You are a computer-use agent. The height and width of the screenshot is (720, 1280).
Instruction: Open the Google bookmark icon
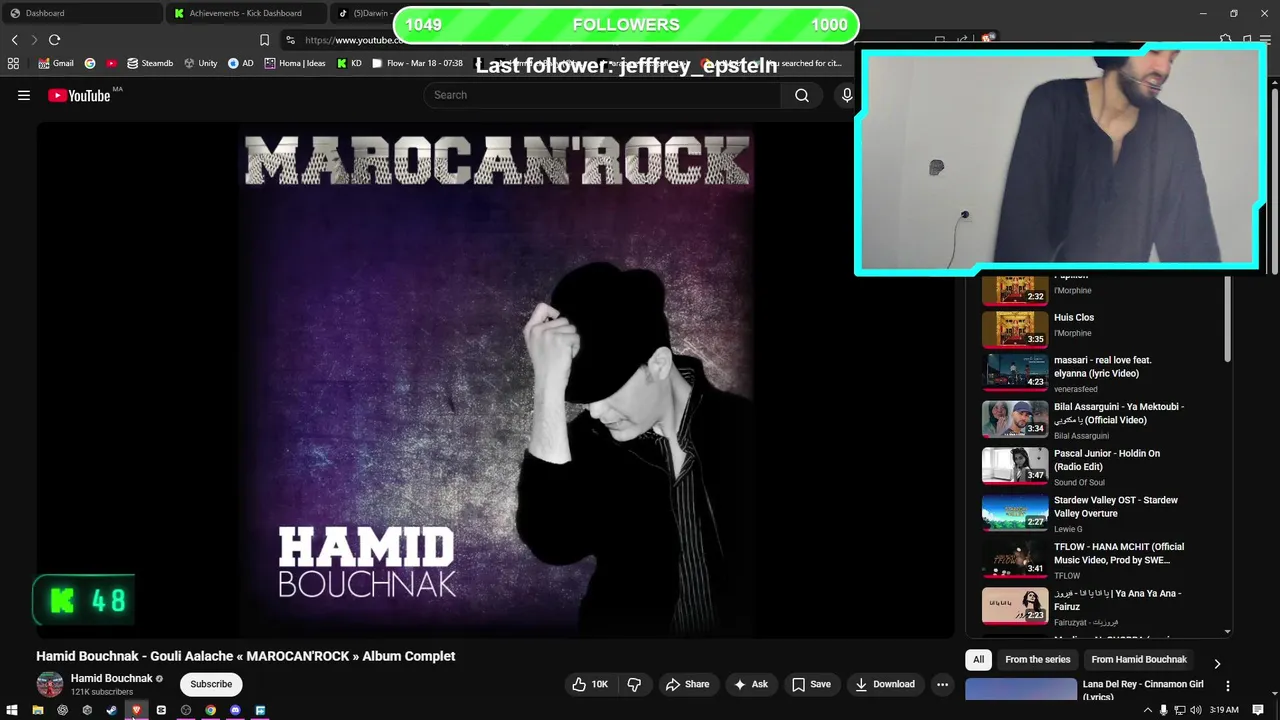click(x=90, y=63)
